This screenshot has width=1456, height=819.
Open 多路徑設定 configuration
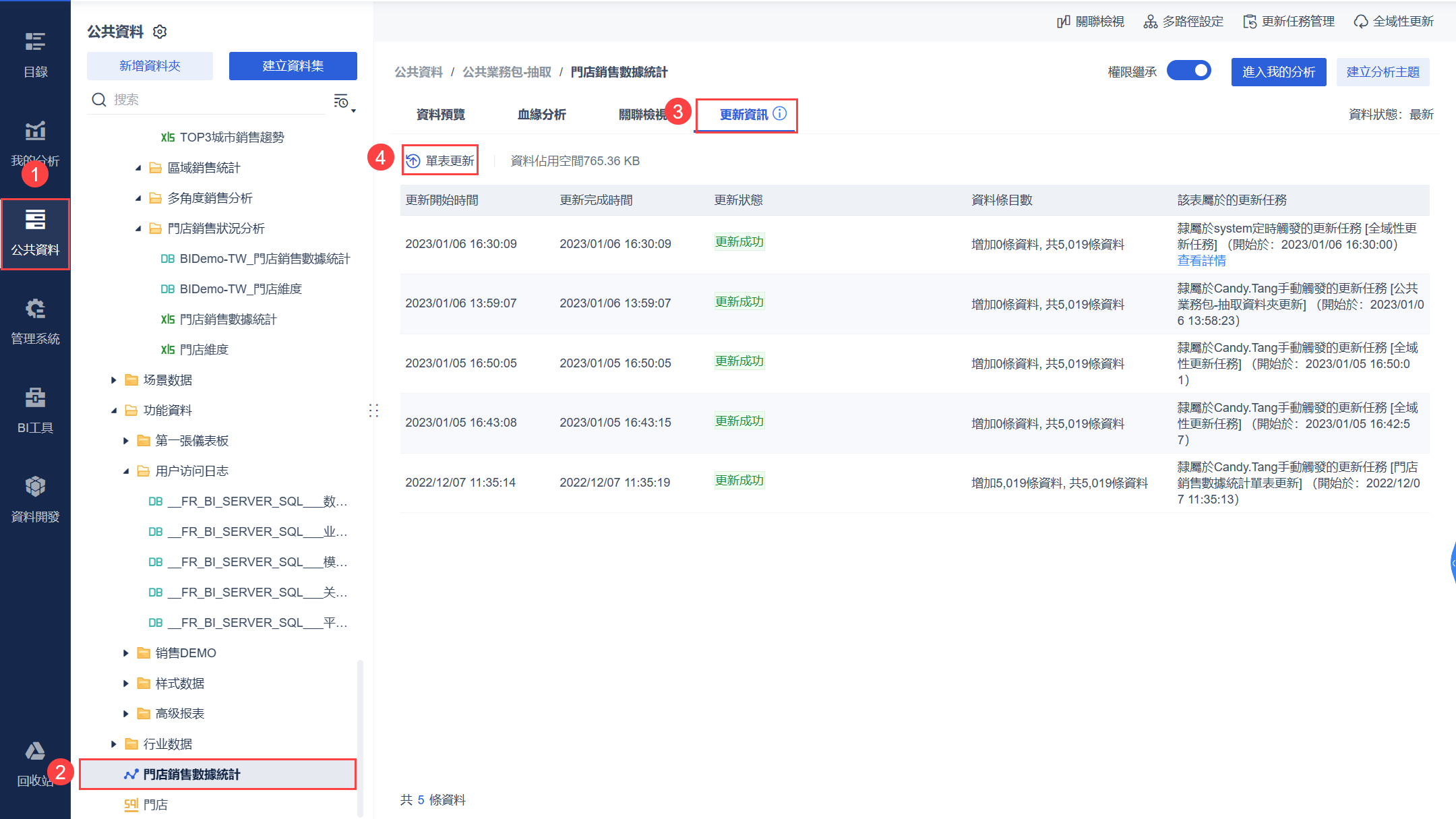pos(1182,21)
